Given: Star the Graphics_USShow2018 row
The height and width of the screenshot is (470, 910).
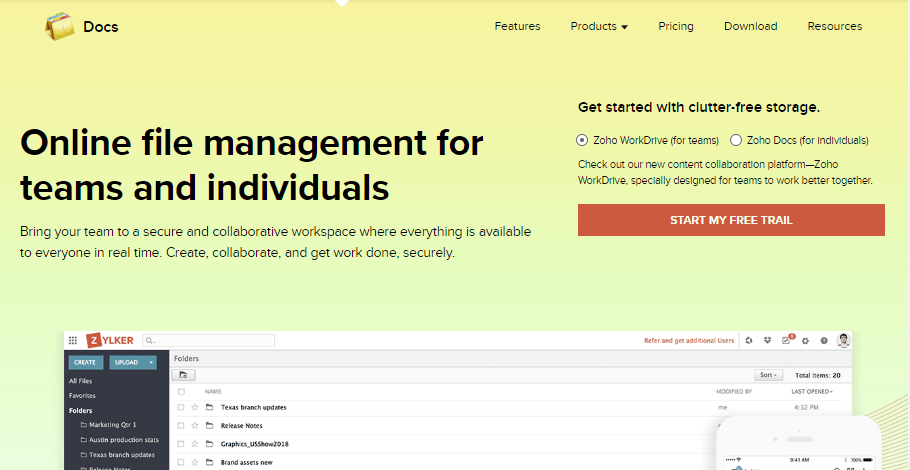Looking at the screenshot, I should [195, 444].
